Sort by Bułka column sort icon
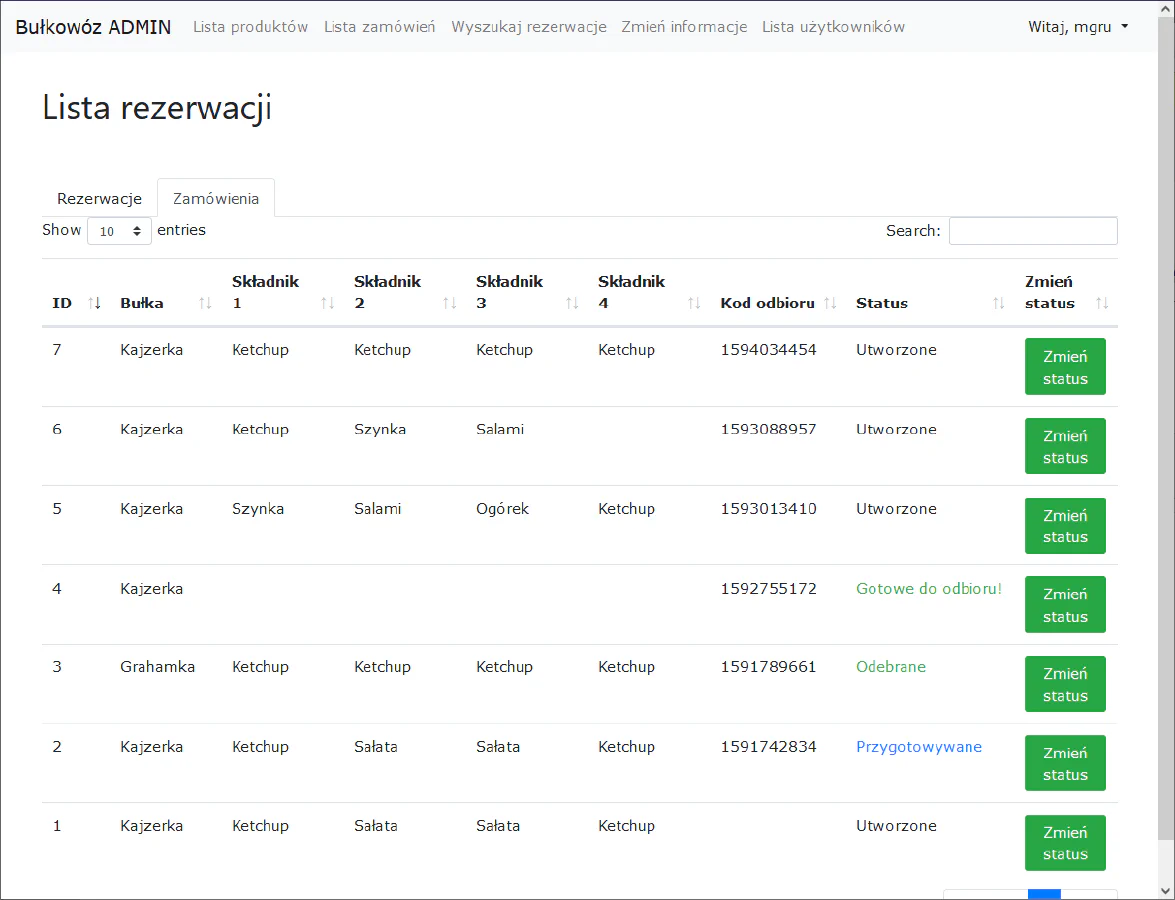This screenshot has width=1175, height=900. (x=205, y=303)
